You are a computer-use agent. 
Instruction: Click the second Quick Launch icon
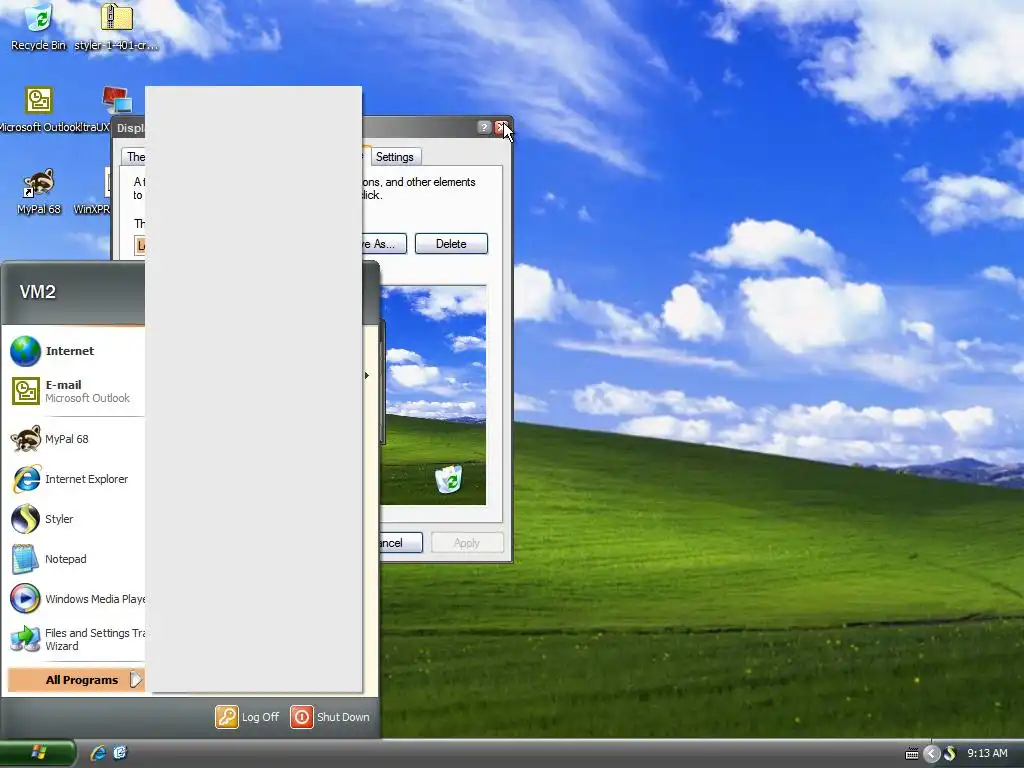pyautogui.click(x=120, y=753)
